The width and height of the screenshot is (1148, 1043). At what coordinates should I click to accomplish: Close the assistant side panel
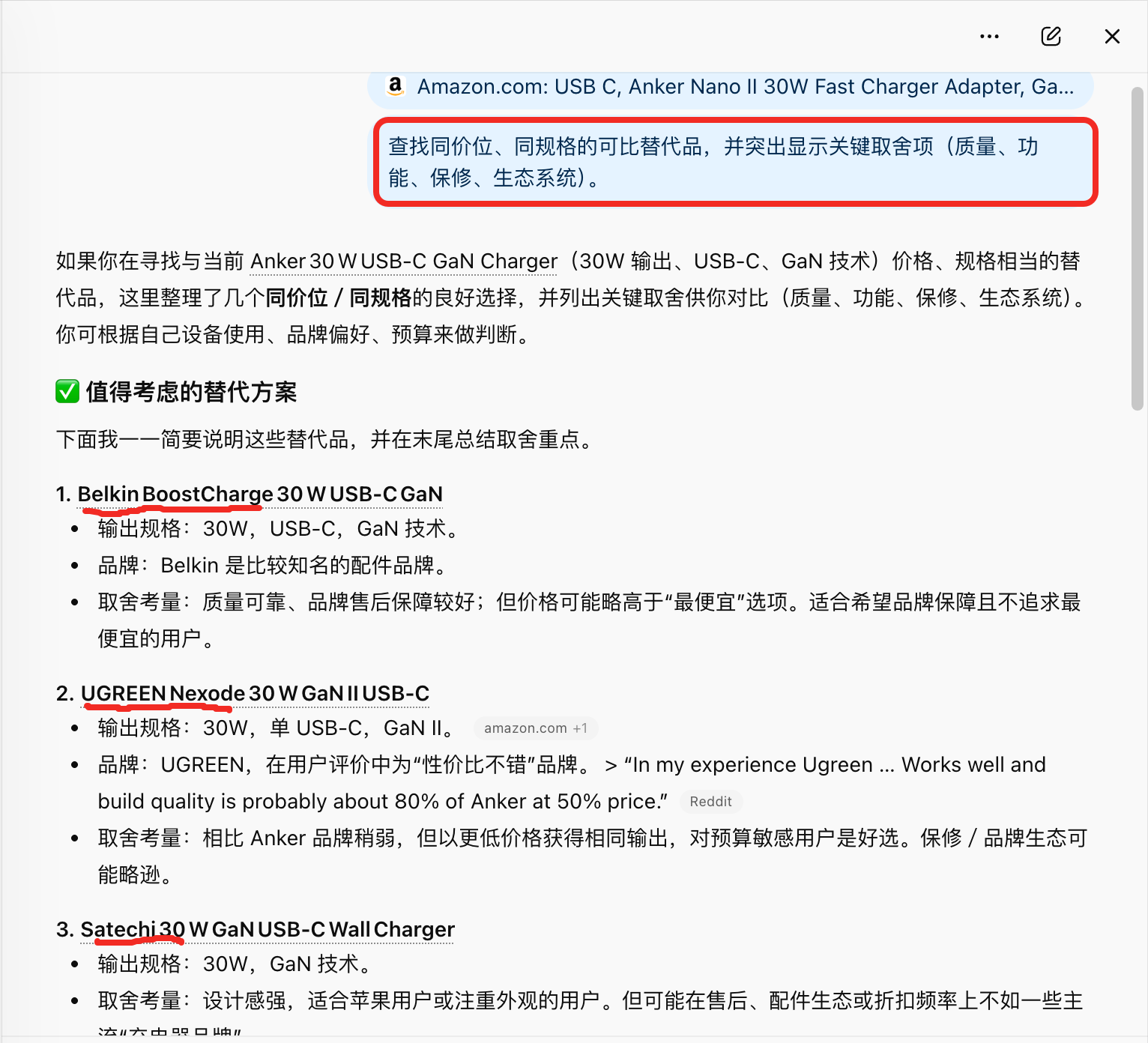tap(1112, 37)
